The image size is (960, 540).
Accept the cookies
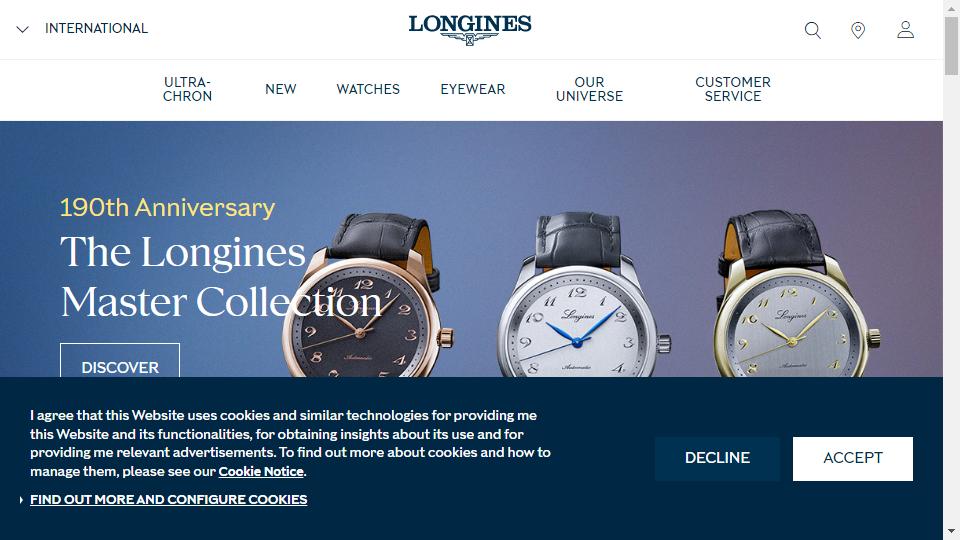pyautogui.click(x=852, y=459)
